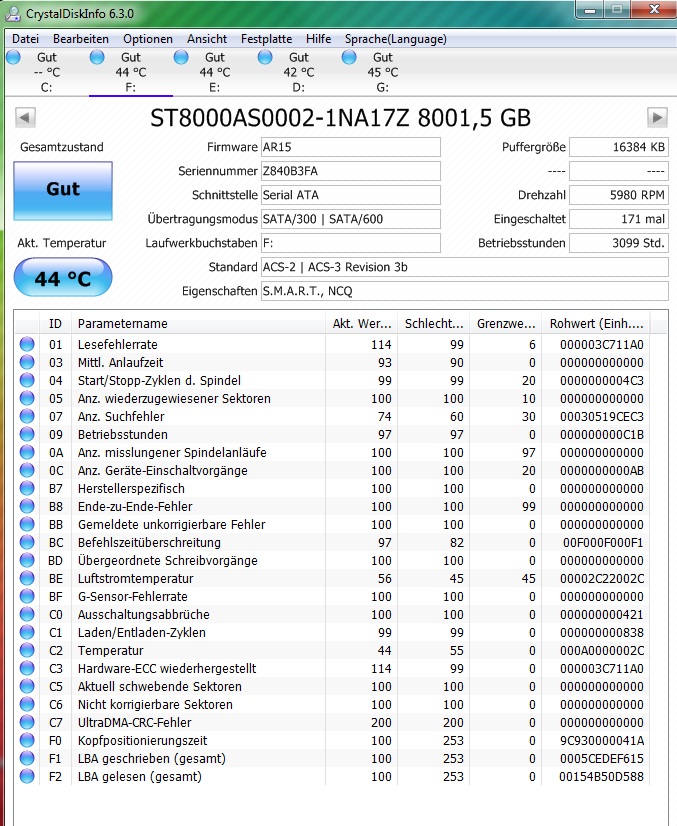Click the Grenzwe... column header
The height and width of the screenshot is (826, 677).
[506, 323]
